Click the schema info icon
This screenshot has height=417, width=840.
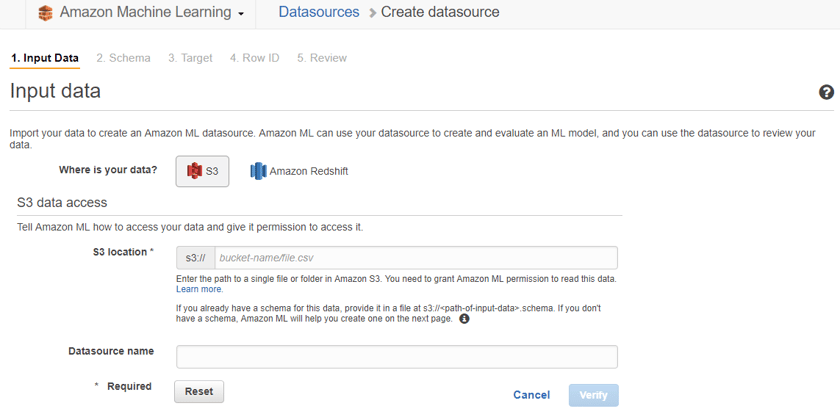click(x=464, y=319)
